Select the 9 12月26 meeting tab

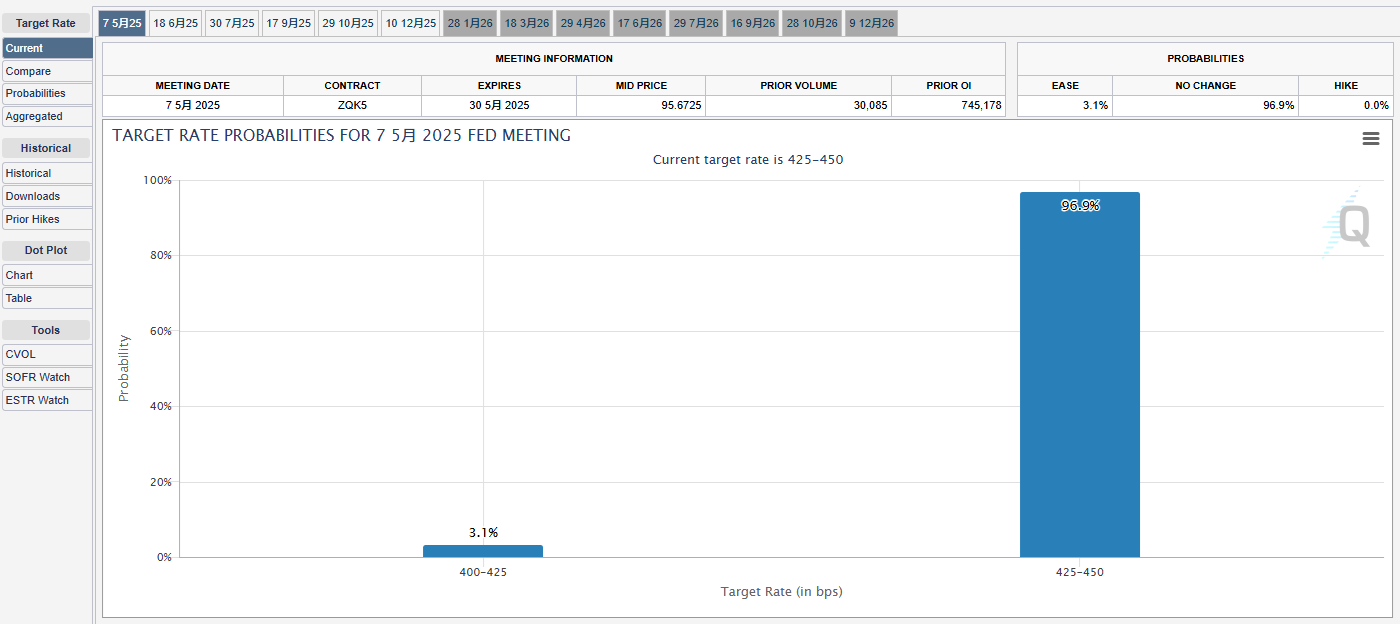click(x=871, y=23)
